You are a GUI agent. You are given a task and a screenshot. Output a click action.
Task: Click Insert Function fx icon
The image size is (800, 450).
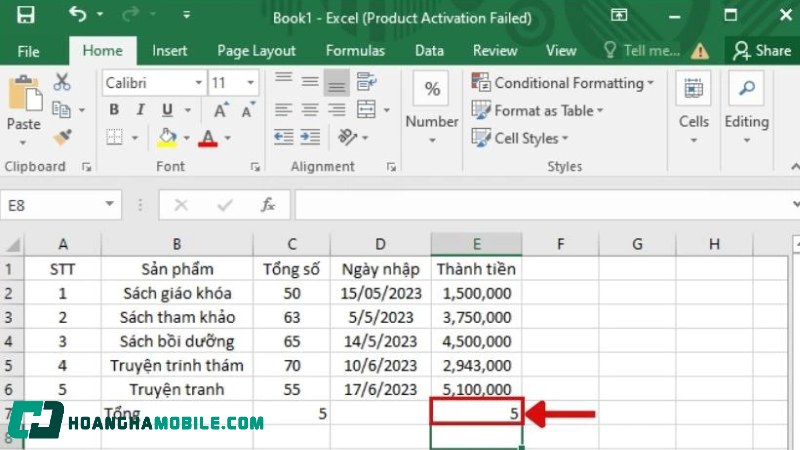pyautogui.click(x=268, y=205)
